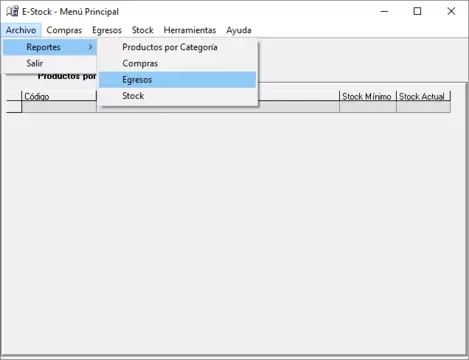Open the Egresos menu in the menu bar
The width and height of the screenshot is (469, 360).
pos(107,30)
